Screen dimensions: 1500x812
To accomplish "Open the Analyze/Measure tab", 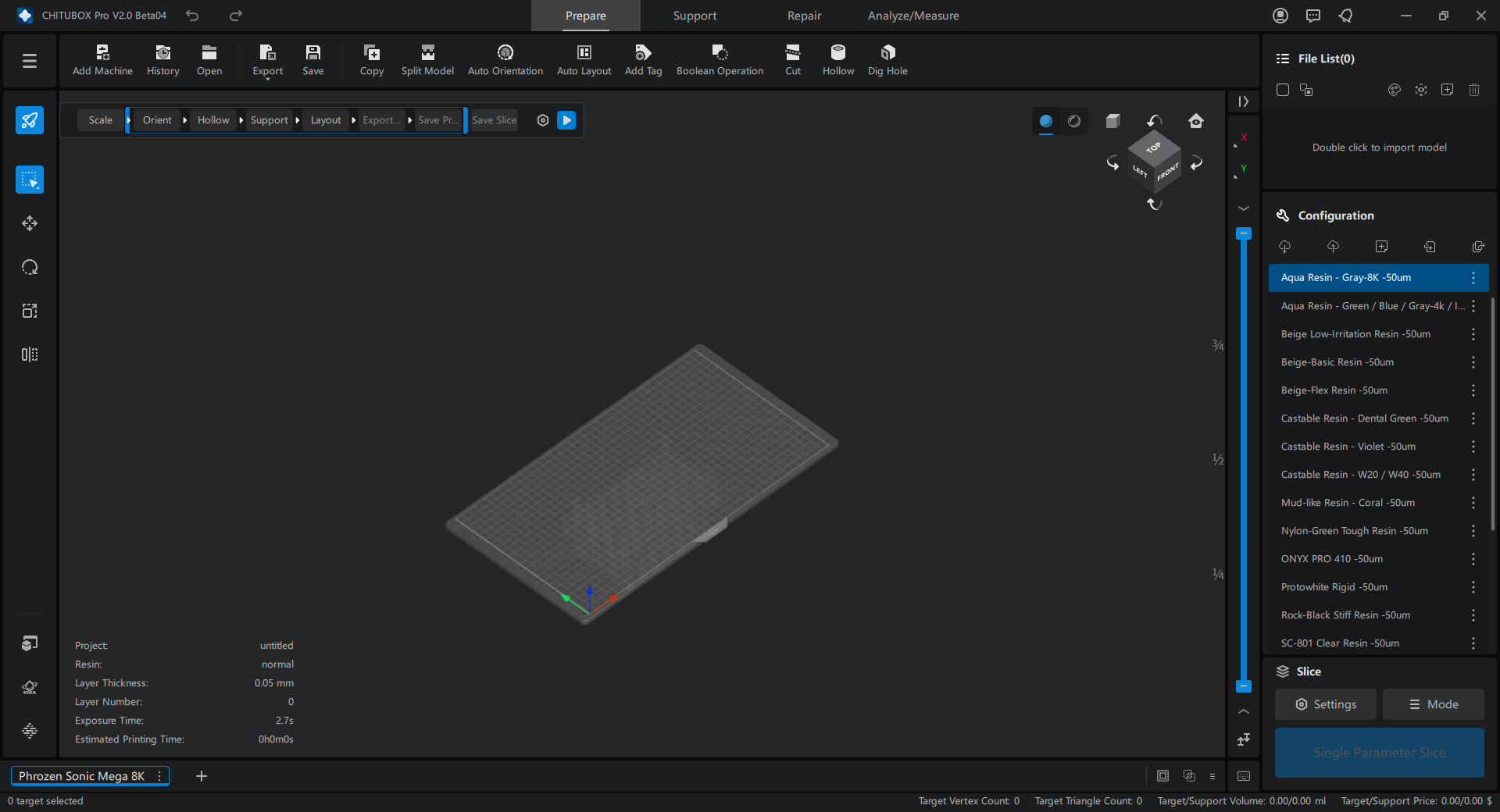I will click(x=912, y=16).
